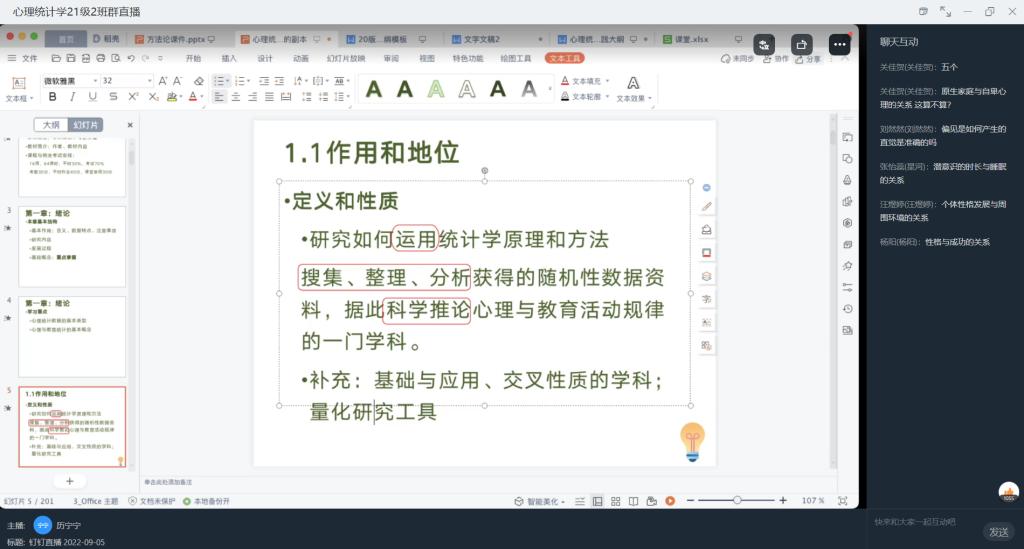Click the clear formatting eraser icon

(x=198, y=80)
